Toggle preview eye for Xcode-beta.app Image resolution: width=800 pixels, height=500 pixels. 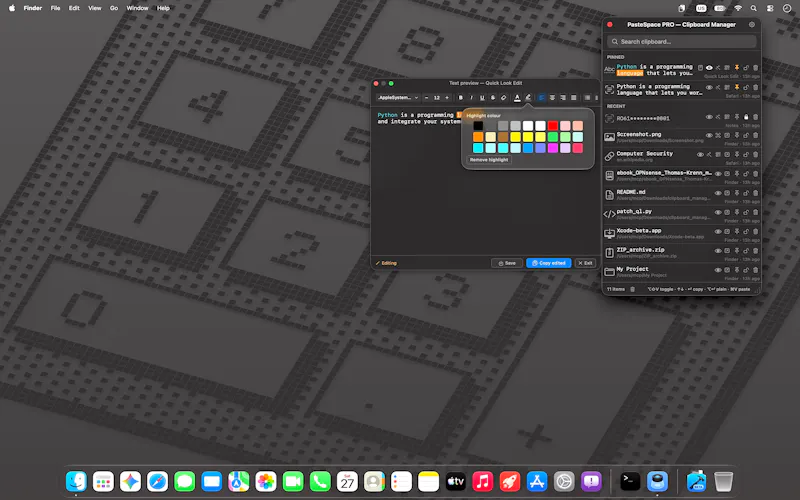pos(718,232)
